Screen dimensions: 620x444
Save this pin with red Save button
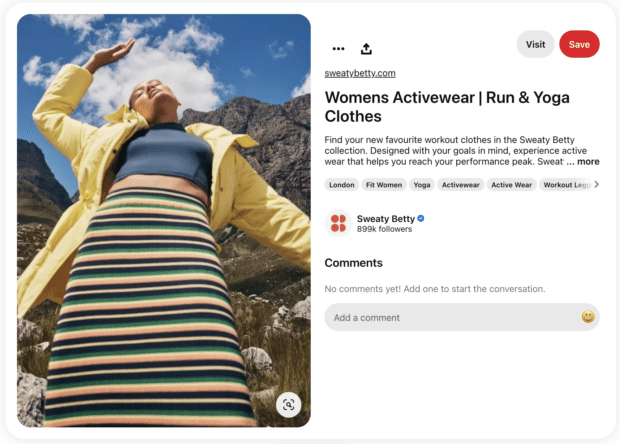[579, 44]
